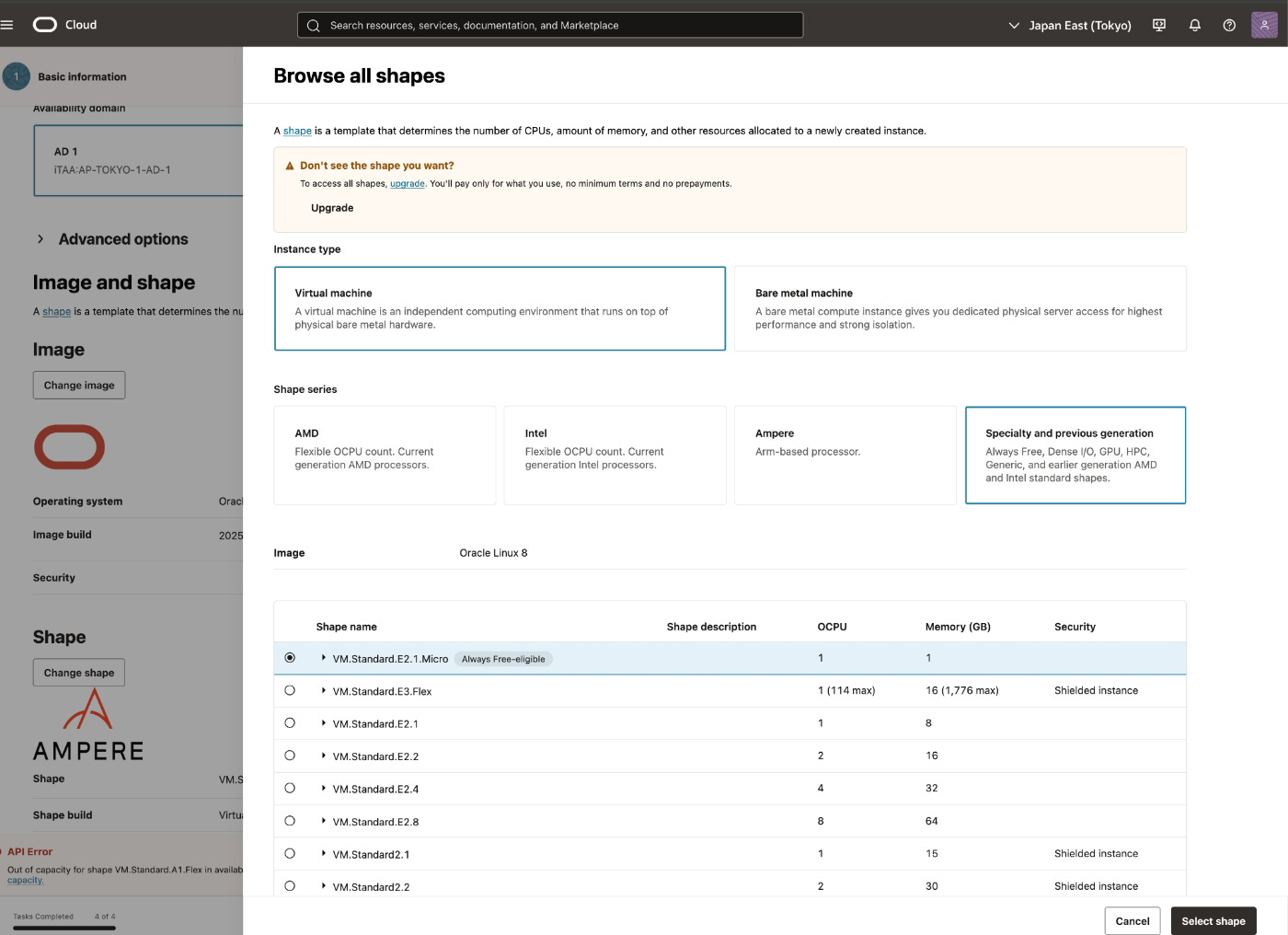The width and height of the screenshot is (1288, 935).
Task: Click Oracle Linux 8 image value
Action: click(493, 553)
